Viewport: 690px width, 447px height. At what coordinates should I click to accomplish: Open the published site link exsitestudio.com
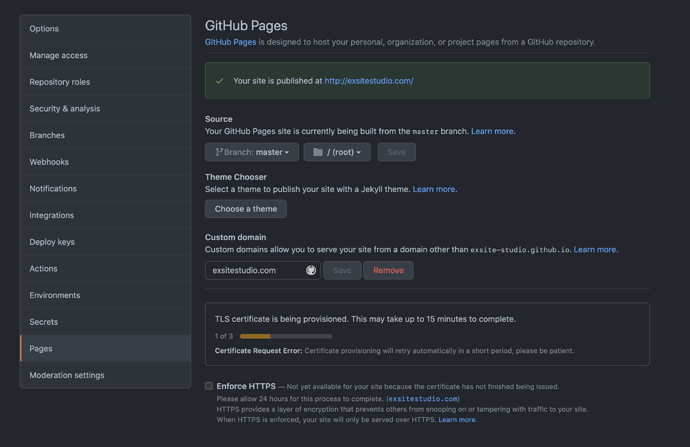pyautogui.click(x=369, y=81)
